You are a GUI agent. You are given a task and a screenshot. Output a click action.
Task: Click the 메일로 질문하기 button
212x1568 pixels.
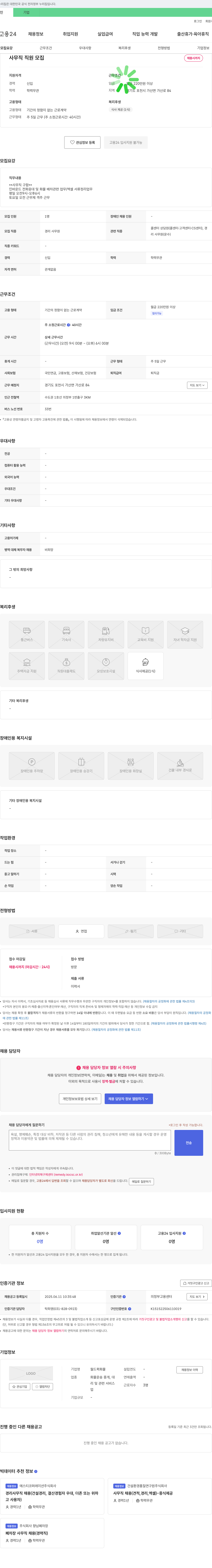point(141,1181)
